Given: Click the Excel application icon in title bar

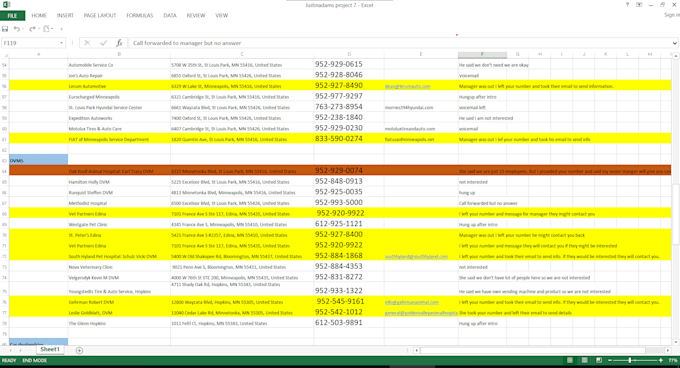Looking at the screenshot, I should click(x=7, y=5).
